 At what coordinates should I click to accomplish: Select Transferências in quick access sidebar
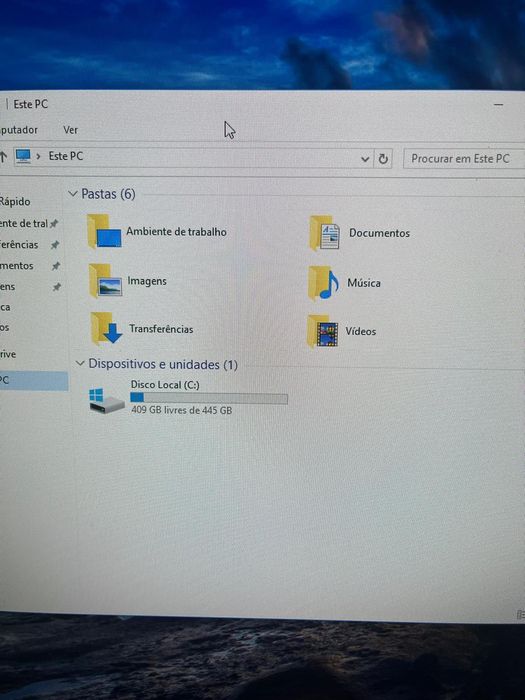[x=19, y=244]
